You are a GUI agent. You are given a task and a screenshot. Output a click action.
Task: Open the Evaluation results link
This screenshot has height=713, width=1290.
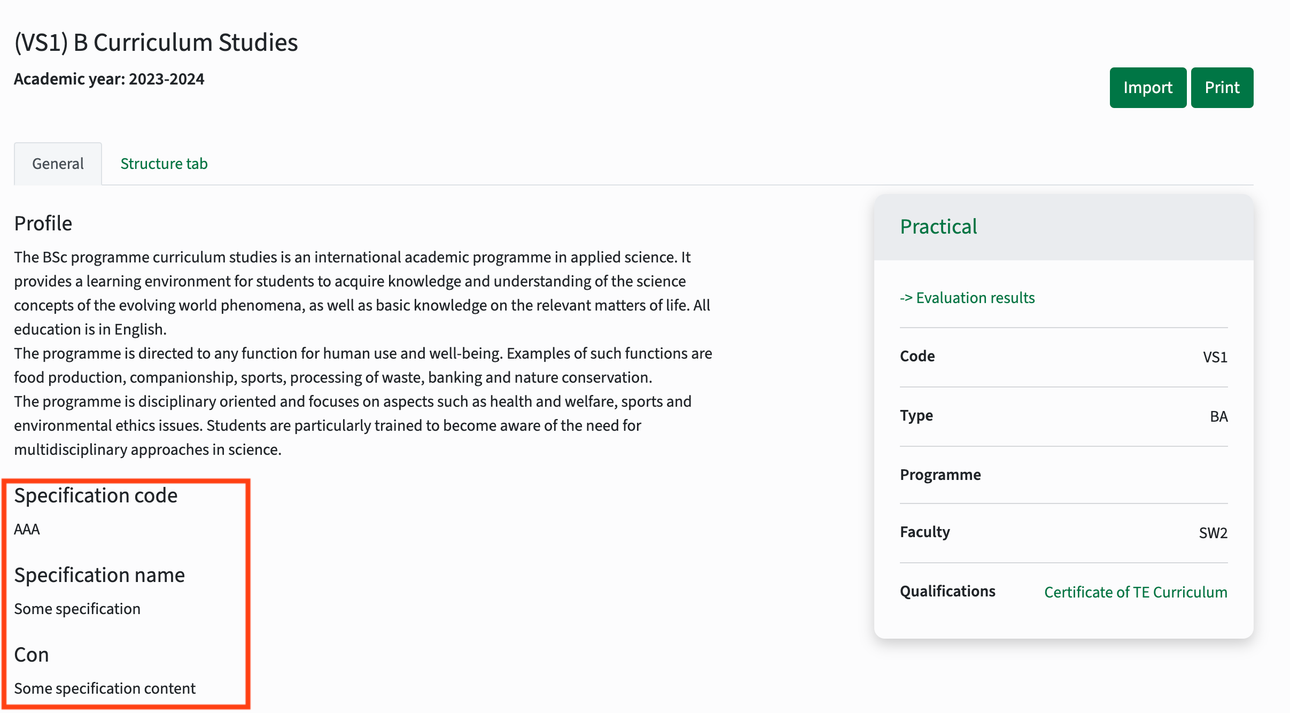click(967, 298)
